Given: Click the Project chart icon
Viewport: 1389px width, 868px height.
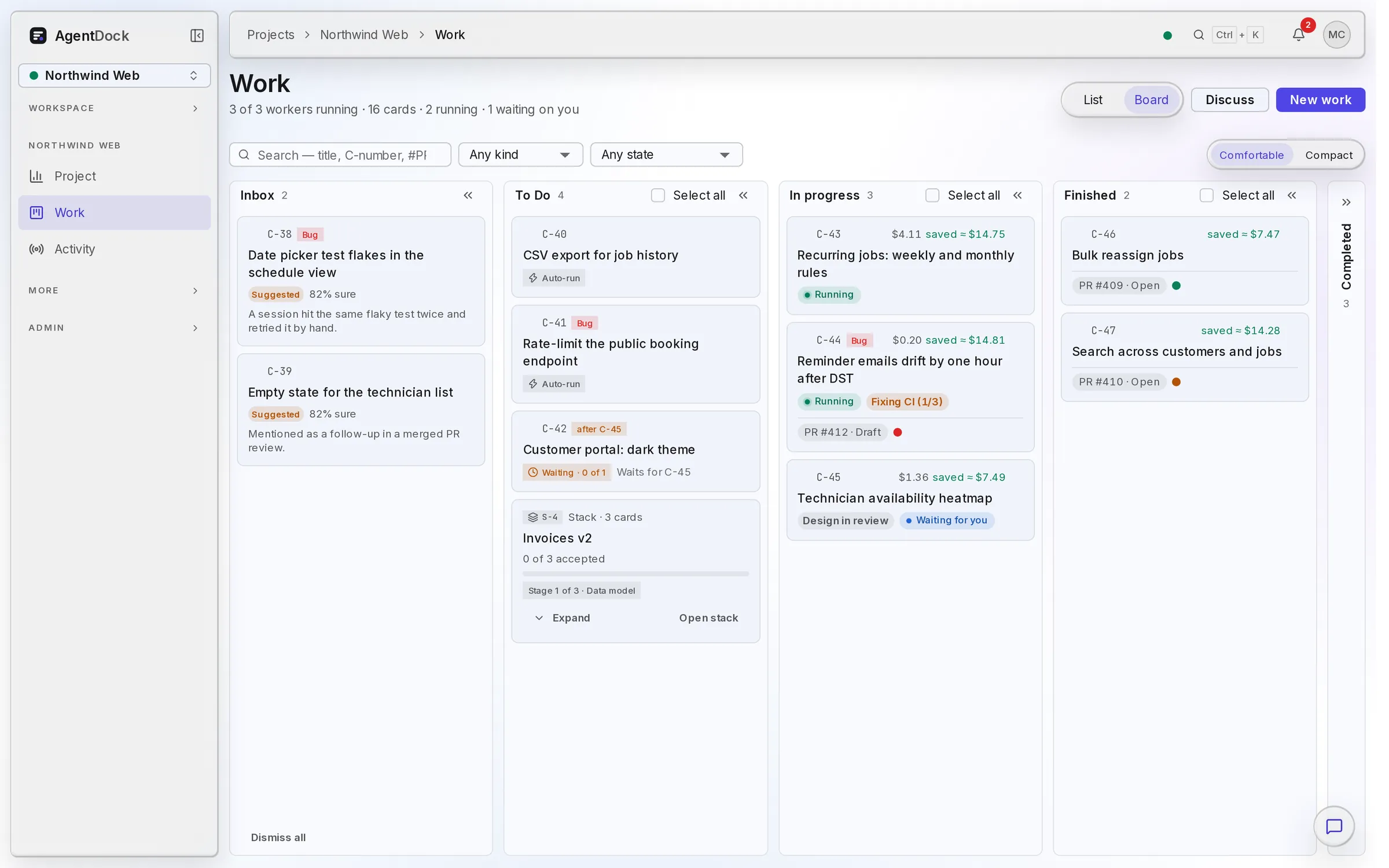Looking at the screenshot, I should click(x=36, y=176).
